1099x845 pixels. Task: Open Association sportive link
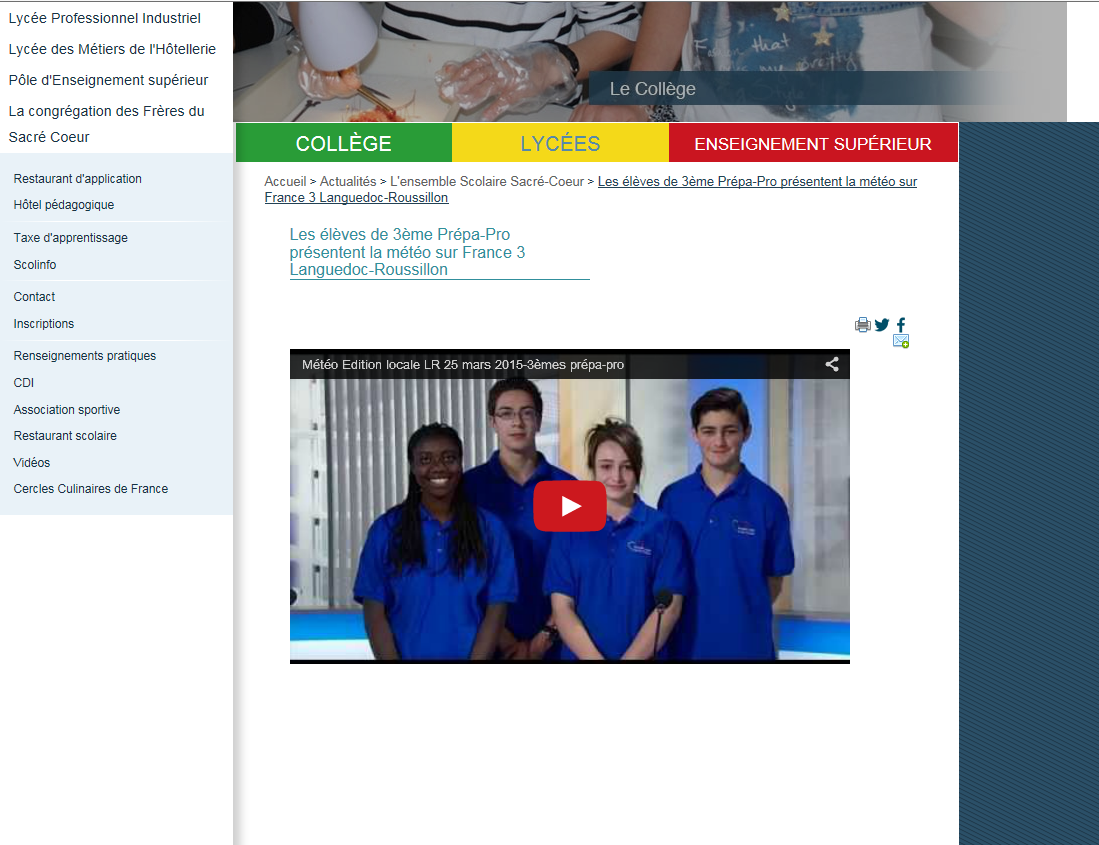point(67,409)
